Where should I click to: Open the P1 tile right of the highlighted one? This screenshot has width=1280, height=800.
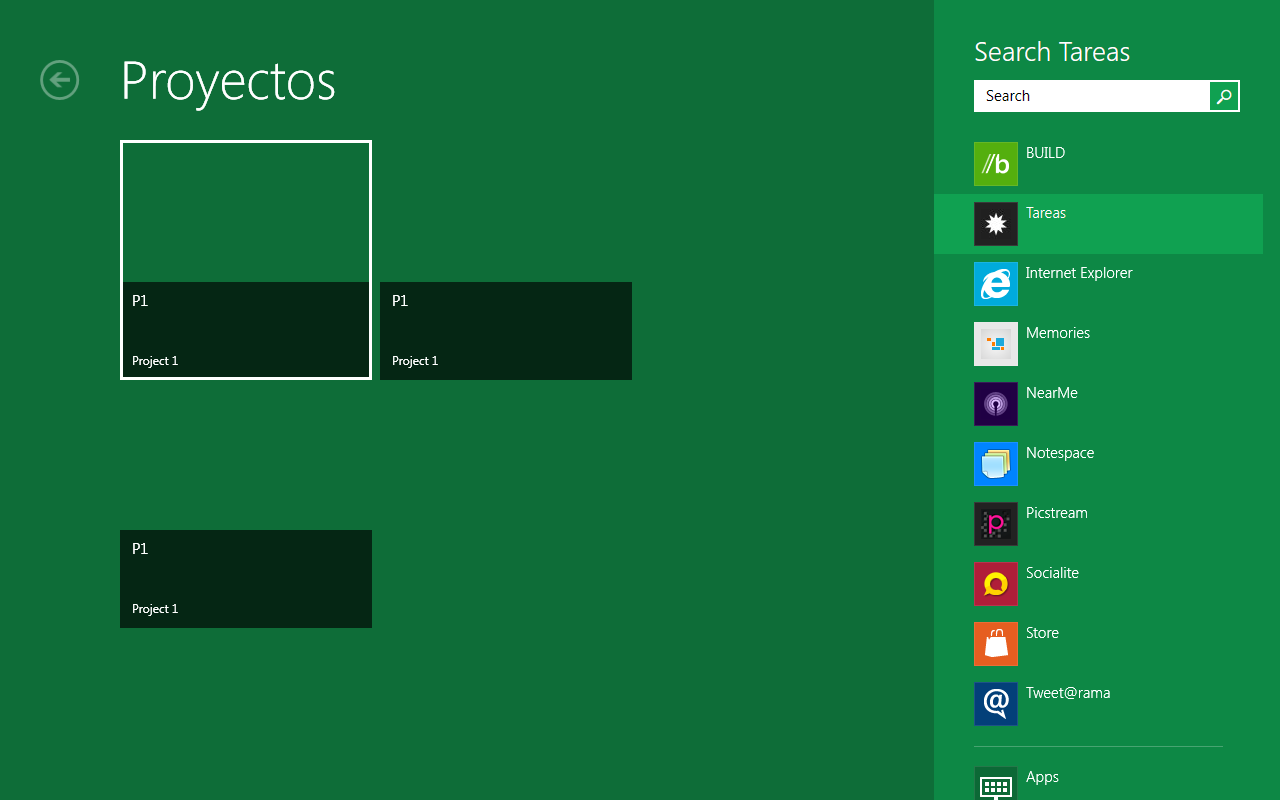click(505, 331)
